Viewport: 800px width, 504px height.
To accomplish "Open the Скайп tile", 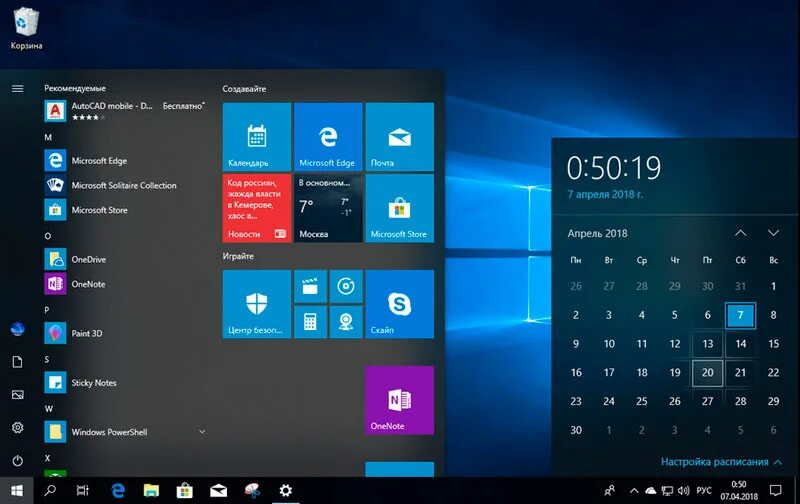I will tap(399, 304).
